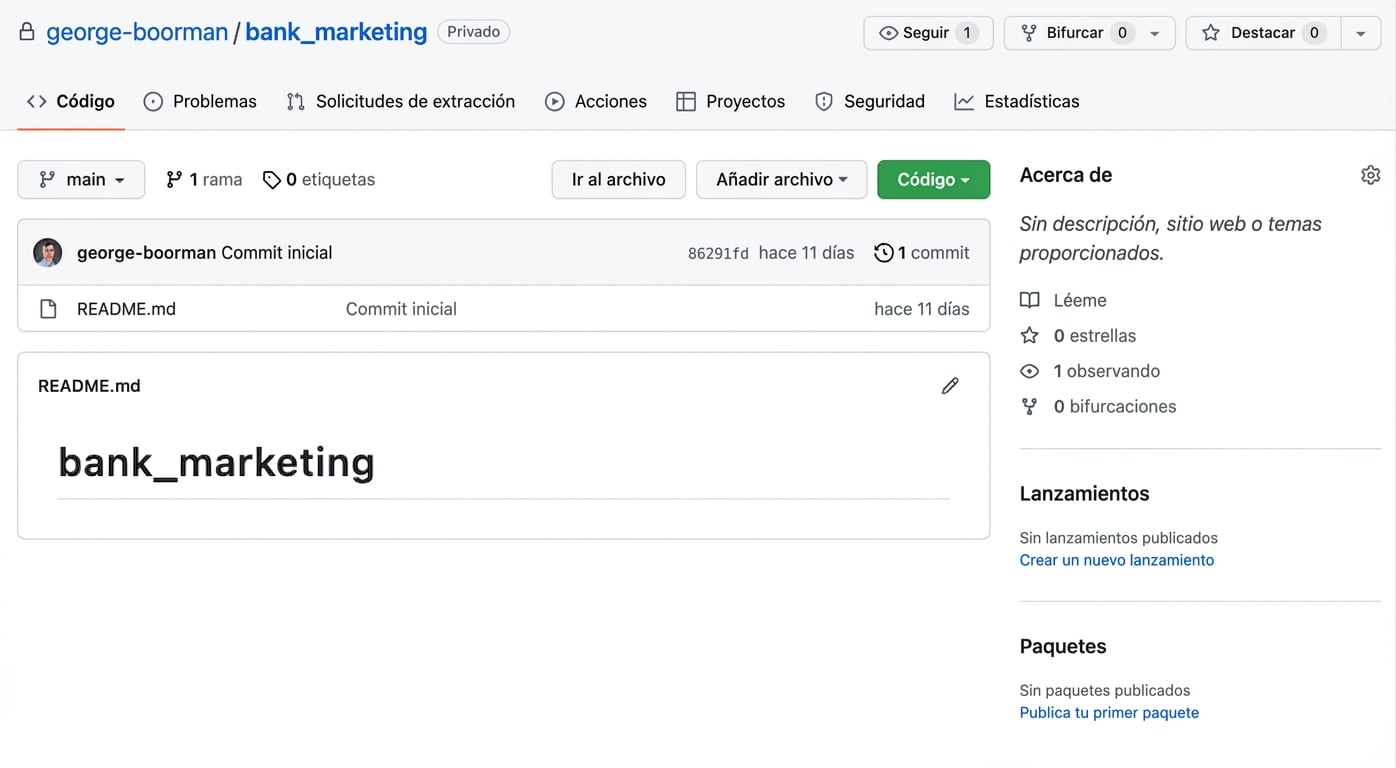Expand the Añadir archivo dropdown
The image size is (1396, 768).
[x=782, y=179]
